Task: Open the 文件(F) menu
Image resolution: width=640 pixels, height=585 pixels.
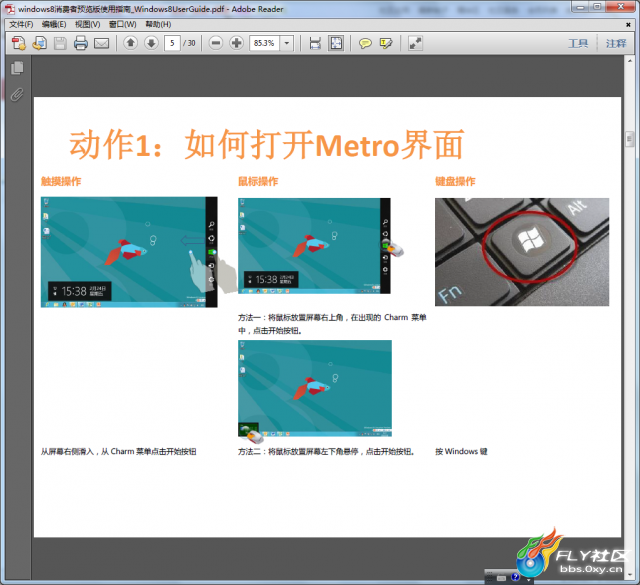Action: pyautogui.click(x=21, y=24)
